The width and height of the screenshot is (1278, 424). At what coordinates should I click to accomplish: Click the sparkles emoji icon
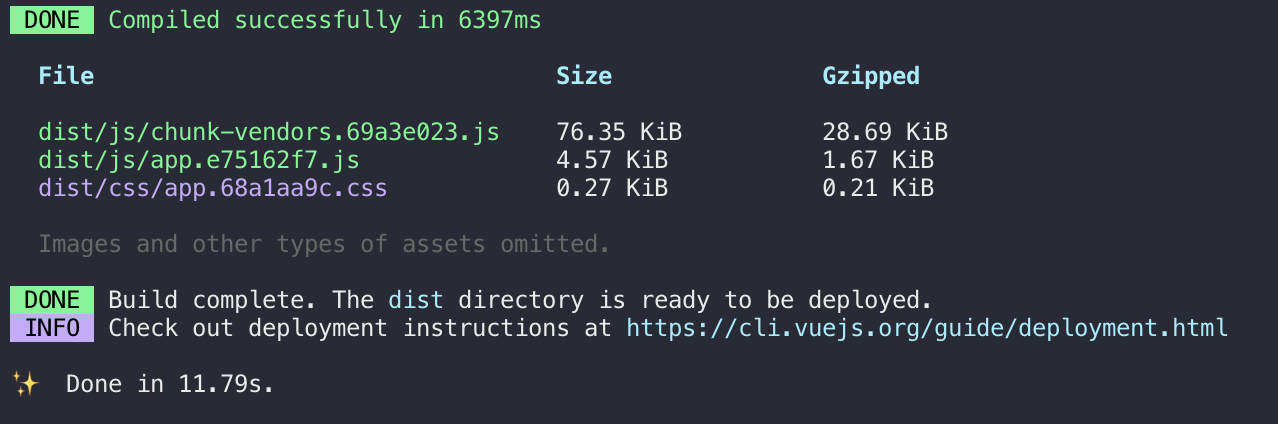[24, 383]
